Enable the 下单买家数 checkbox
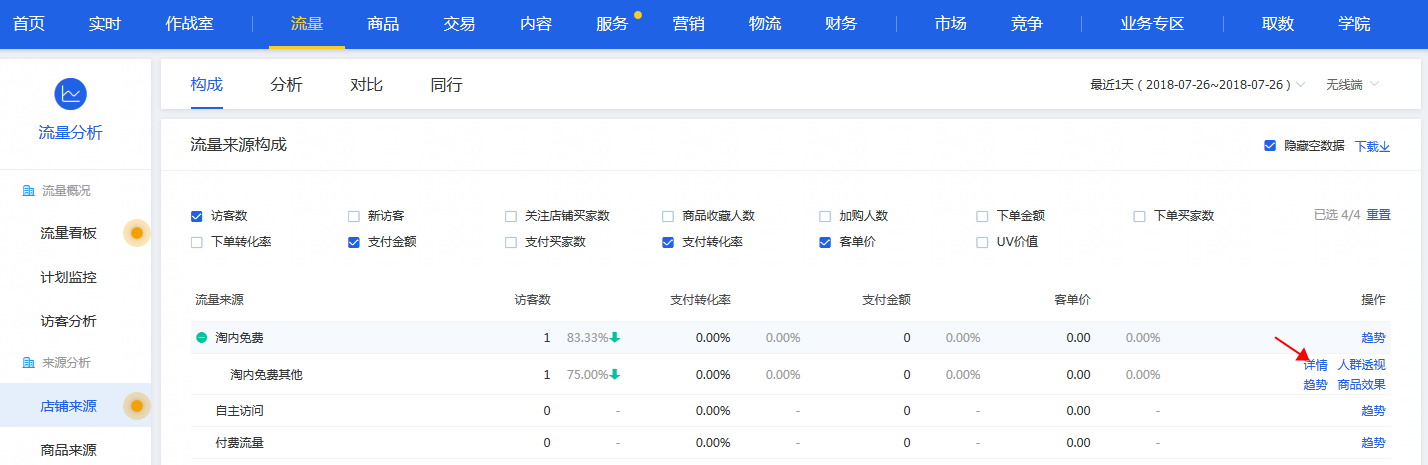1428x465 pixels. [1139, 216]
